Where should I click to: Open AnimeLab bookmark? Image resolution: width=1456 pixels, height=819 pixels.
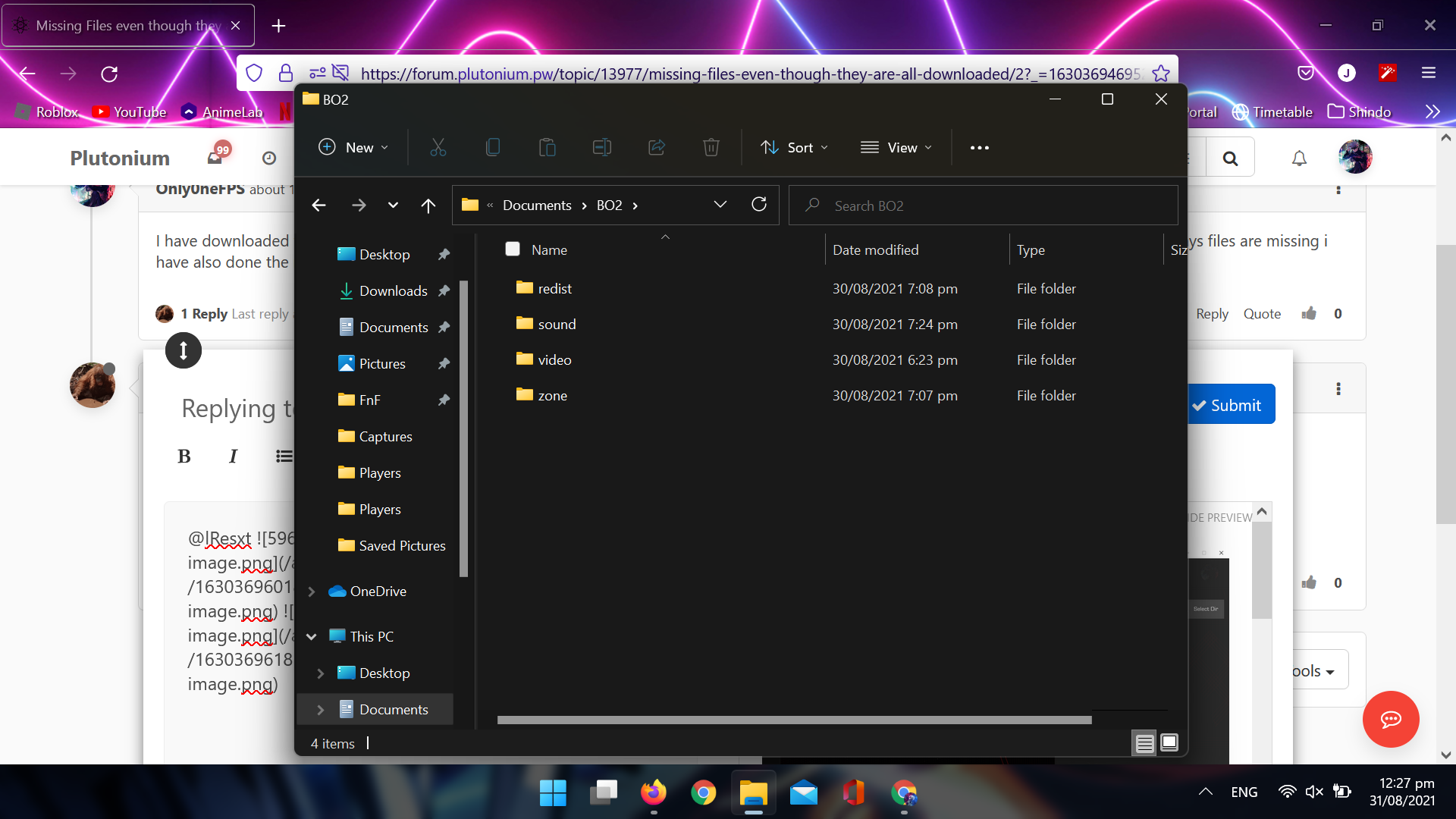[222, 111]
